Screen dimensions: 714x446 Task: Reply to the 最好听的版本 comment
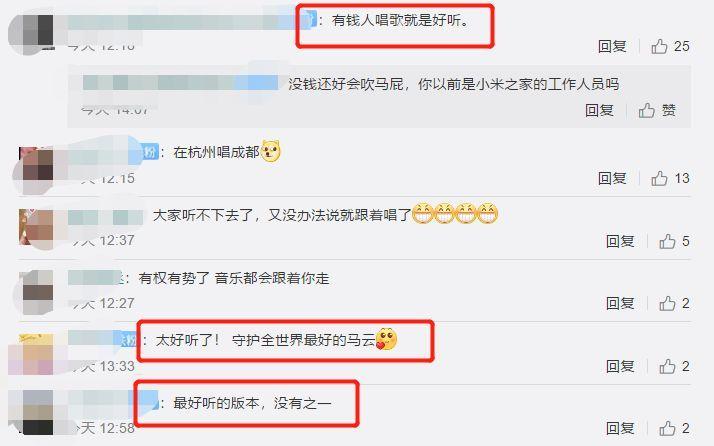tap(620, 428)
